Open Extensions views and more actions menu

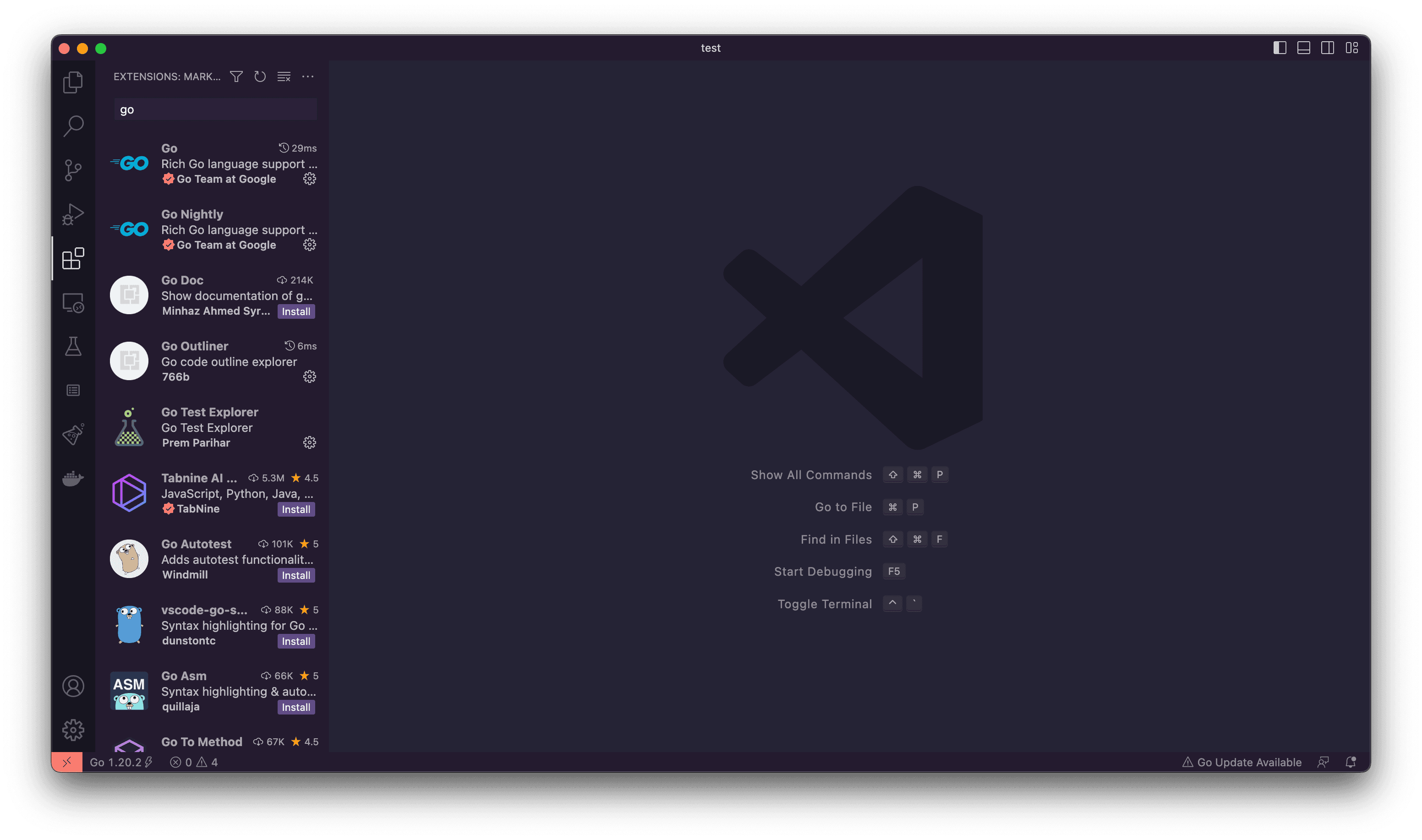point(307,76)
